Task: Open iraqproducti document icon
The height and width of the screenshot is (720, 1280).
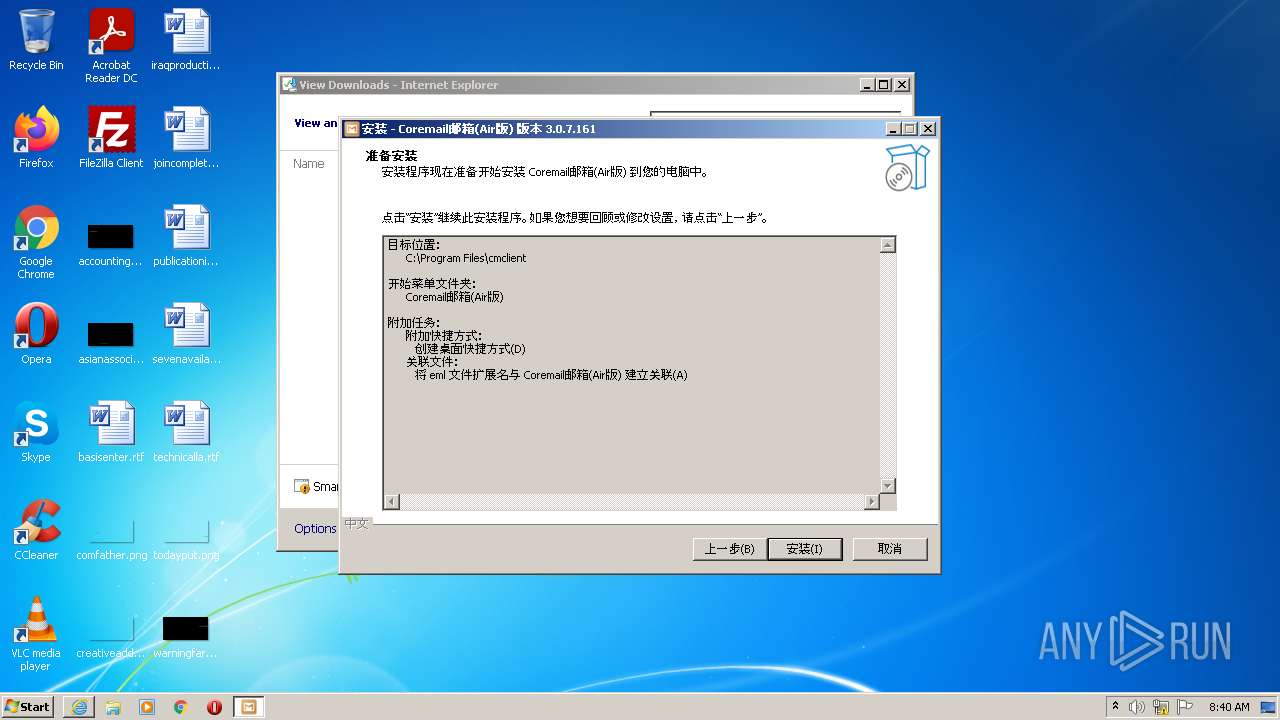Action: 186,41
